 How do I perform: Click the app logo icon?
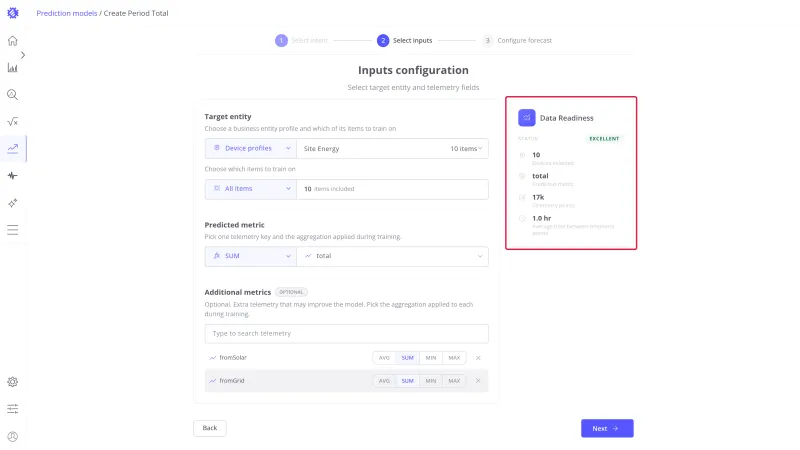tap(13, 13)
